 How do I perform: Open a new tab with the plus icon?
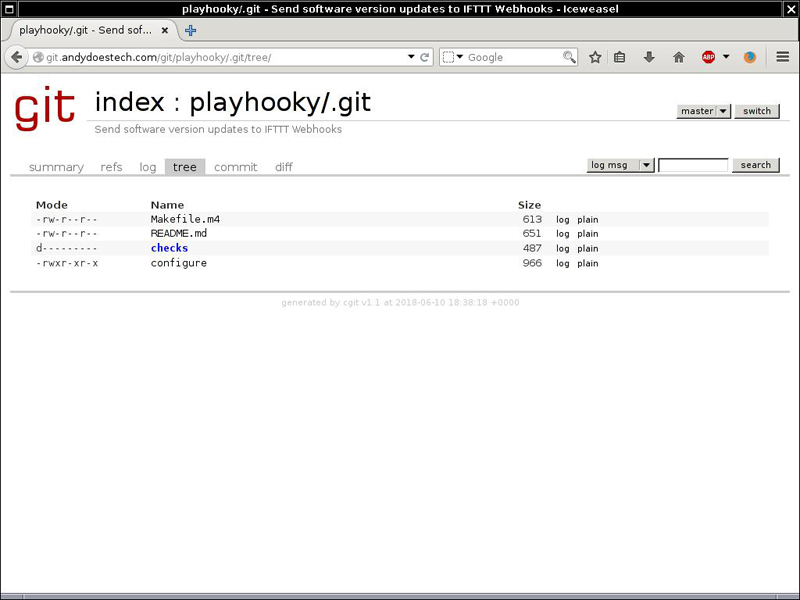190,31
